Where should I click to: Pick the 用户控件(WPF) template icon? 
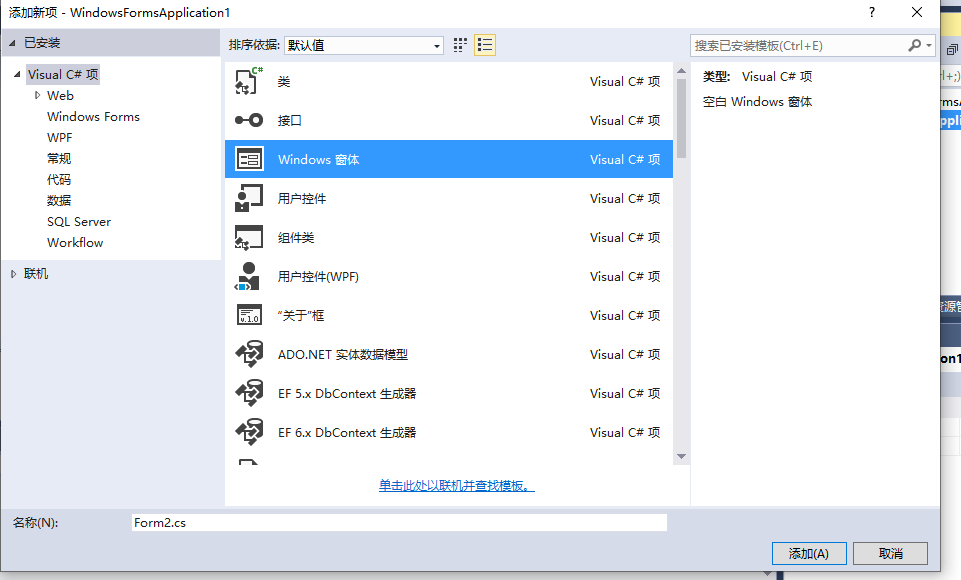click(249, 276)
